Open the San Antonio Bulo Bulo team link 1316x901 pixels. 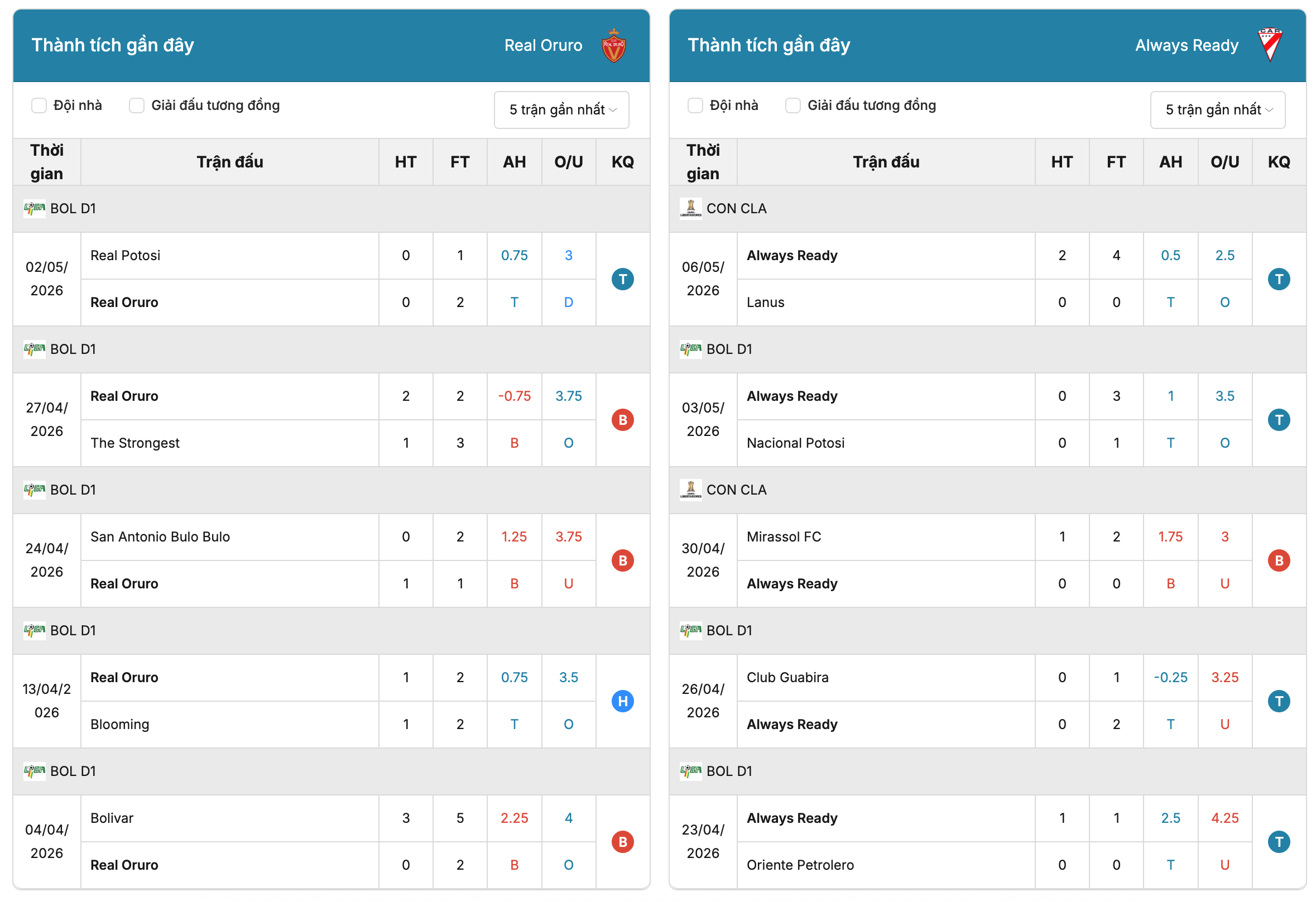[x=160, y=536]
